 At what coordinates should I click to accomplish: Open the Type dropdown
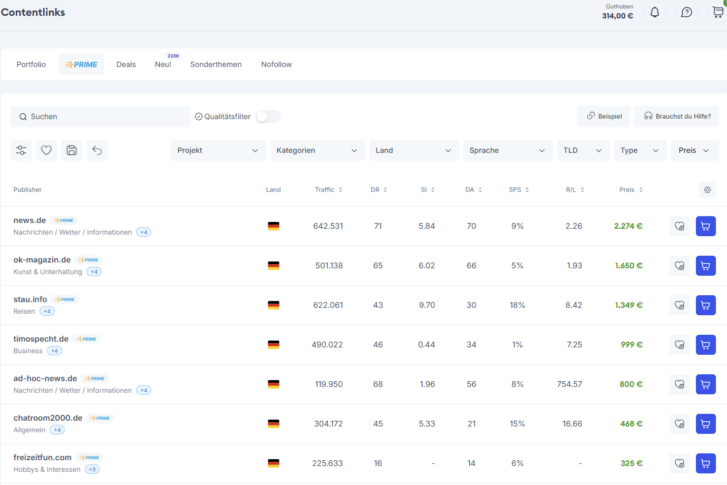[x=640, y=150]
